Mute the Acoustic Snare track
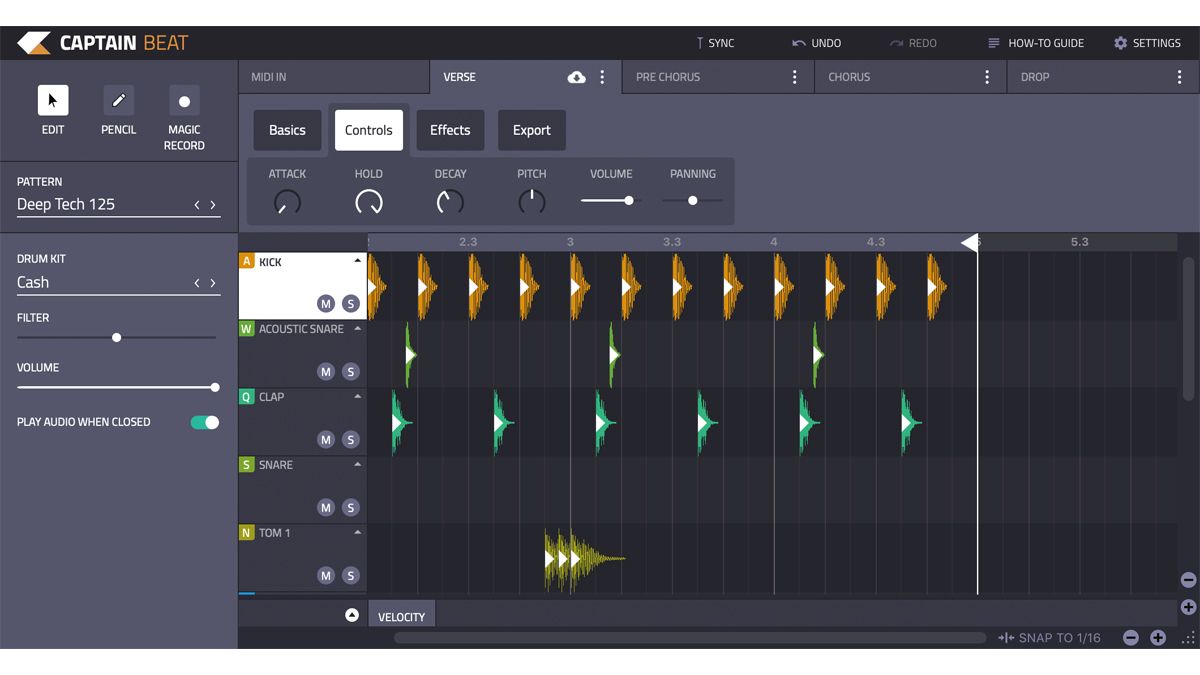 pos(326,372)
